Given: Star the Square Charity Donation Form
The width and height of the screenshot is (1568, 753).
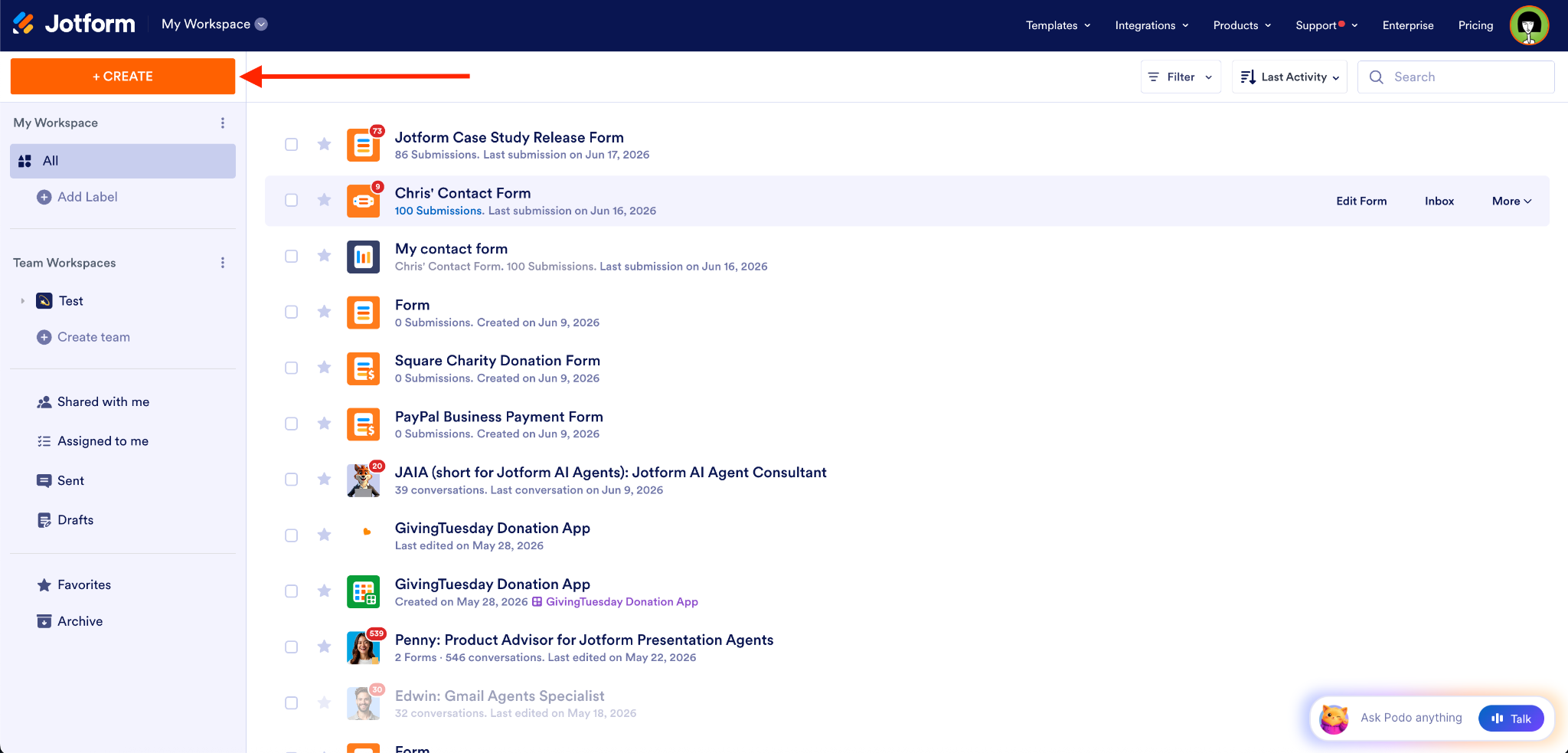Looking at the screenshot, I should click(x=325, y=368).
